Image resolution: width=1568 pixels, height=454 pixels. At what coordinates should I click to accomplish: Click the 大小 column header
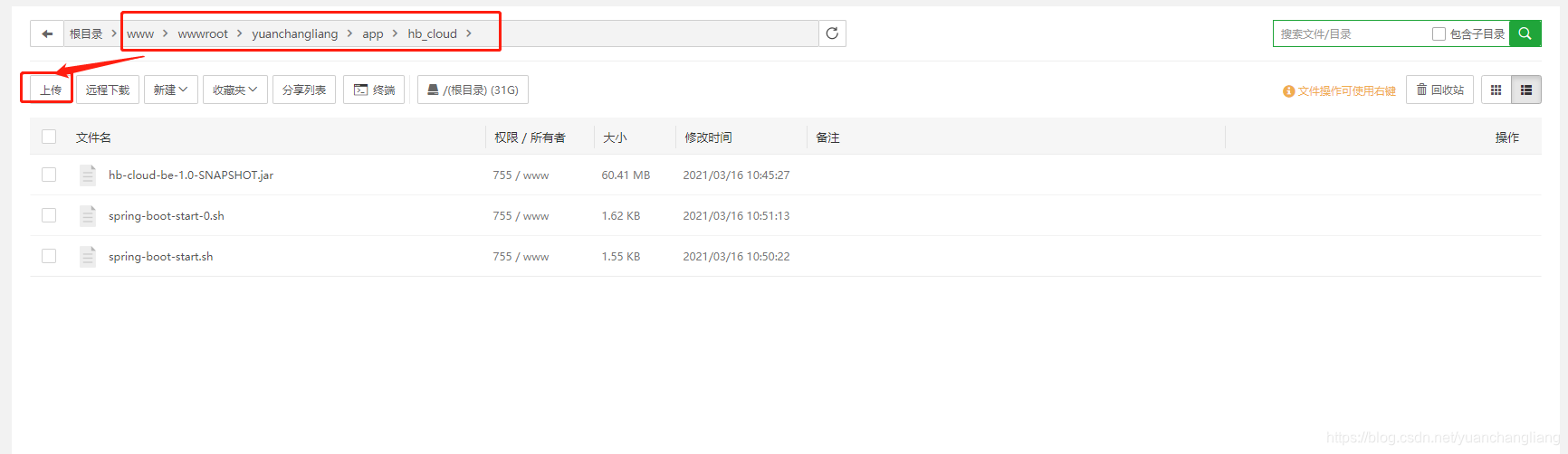click(615, 137)
